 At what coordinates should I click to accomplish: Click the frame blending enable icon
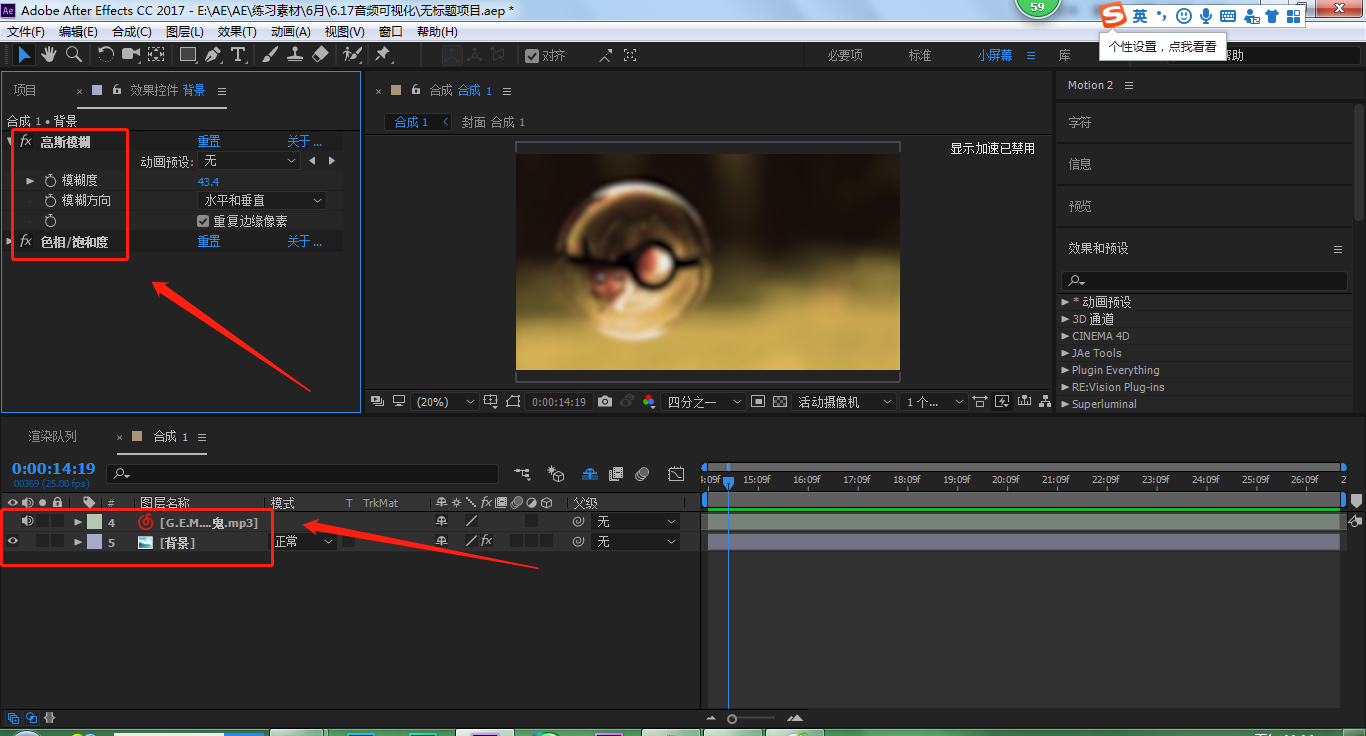[x=616, y=474]
